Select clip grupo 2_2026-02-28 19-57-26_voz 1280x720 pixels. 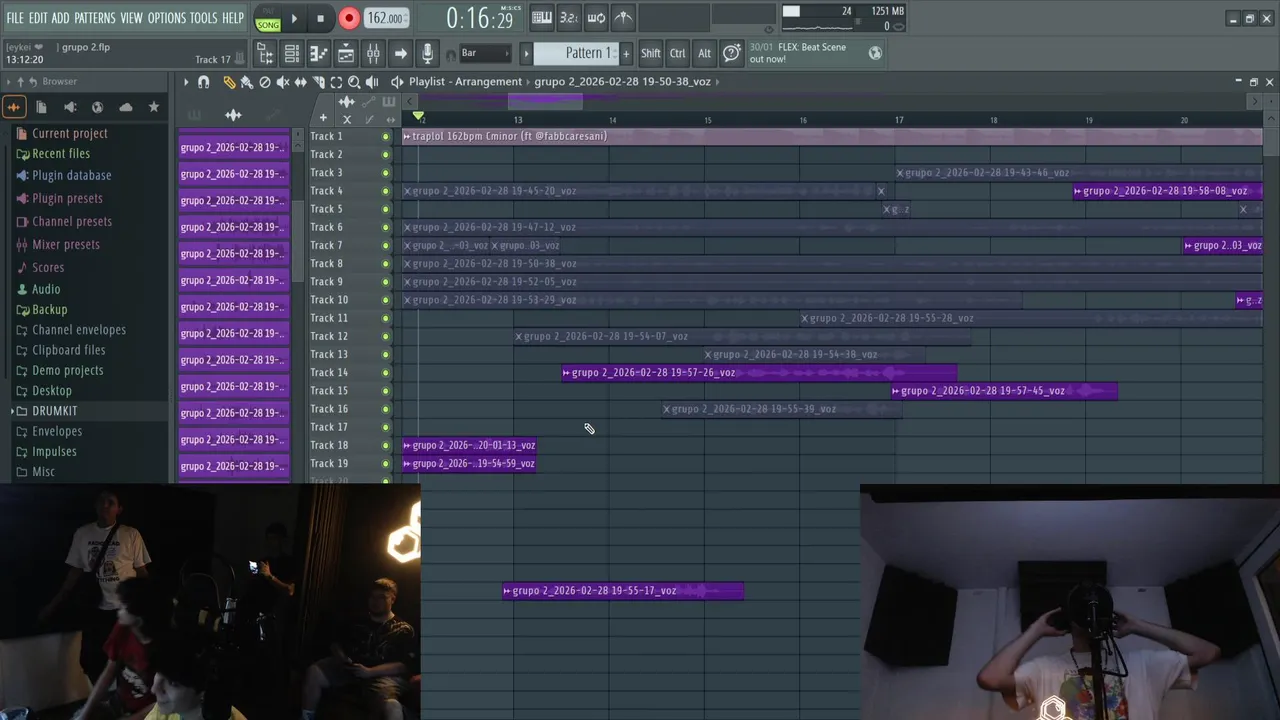[x=760, y=373]
